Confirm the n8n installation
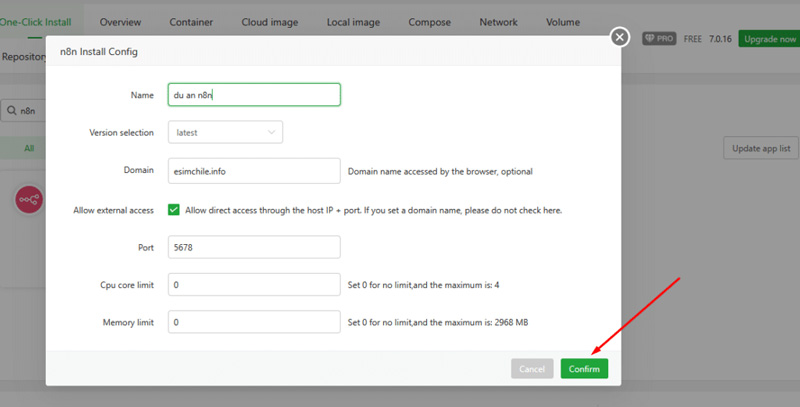 point(584,369)
